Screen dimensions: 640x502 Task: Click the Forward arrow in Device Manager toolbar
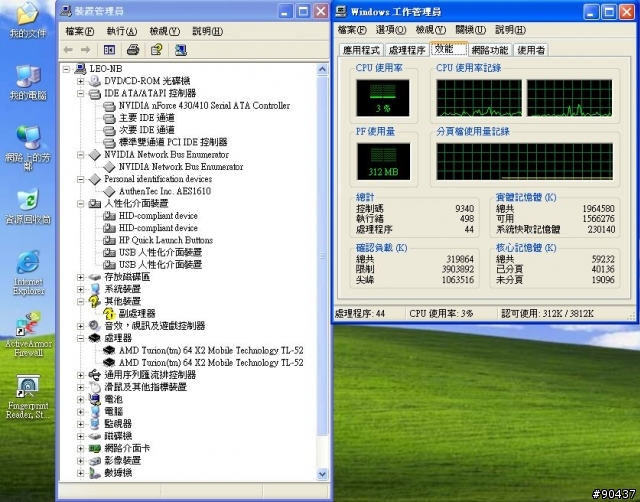[x=85, y=50]
